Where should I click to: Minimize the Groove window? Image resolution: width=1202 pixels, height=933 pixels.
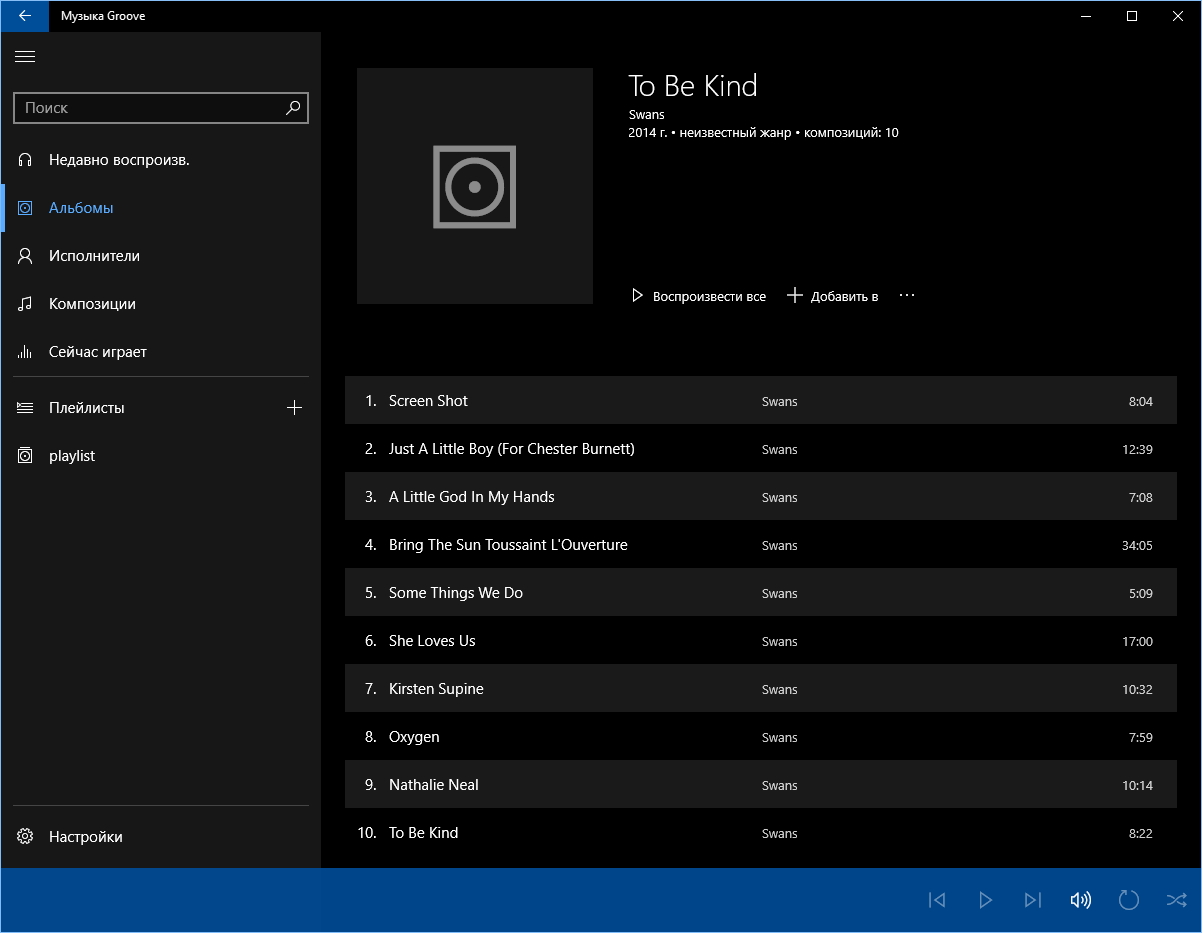(x=1086, y=16)
